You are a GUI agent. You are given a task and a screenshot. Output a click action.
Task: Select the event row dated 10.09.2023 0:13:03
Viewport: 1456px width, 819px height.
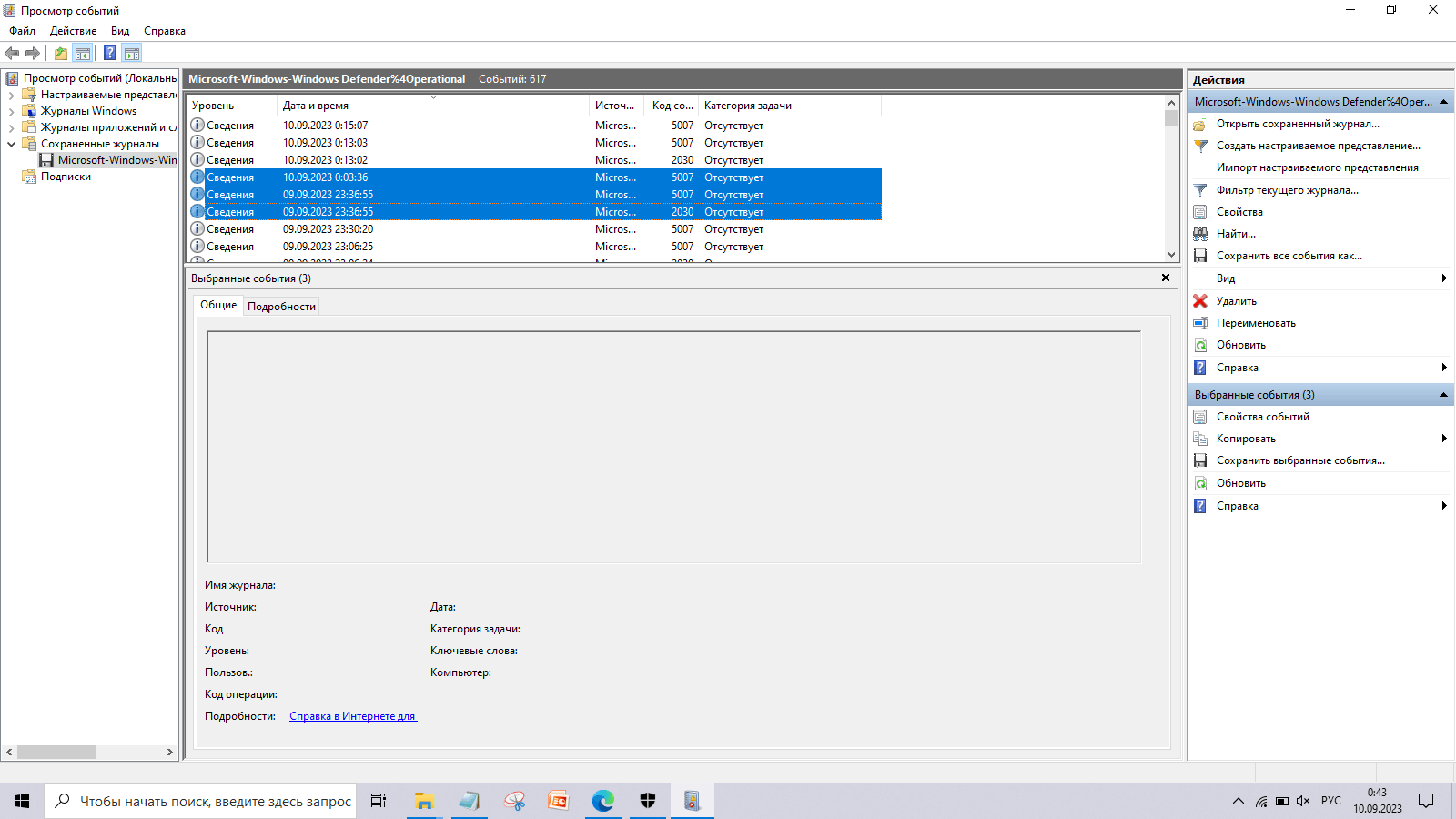tap(534, 143)
